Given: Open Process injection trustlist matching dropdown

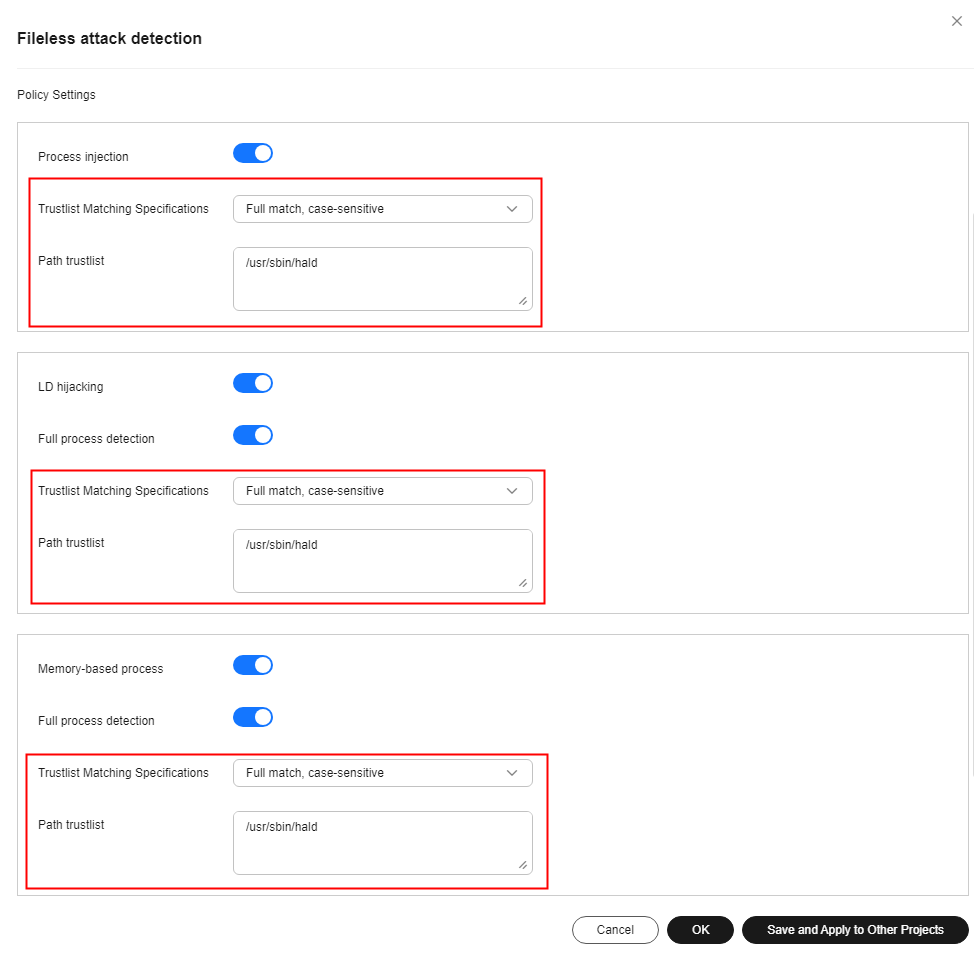Looking at the screenshot, I should point(383,209).
